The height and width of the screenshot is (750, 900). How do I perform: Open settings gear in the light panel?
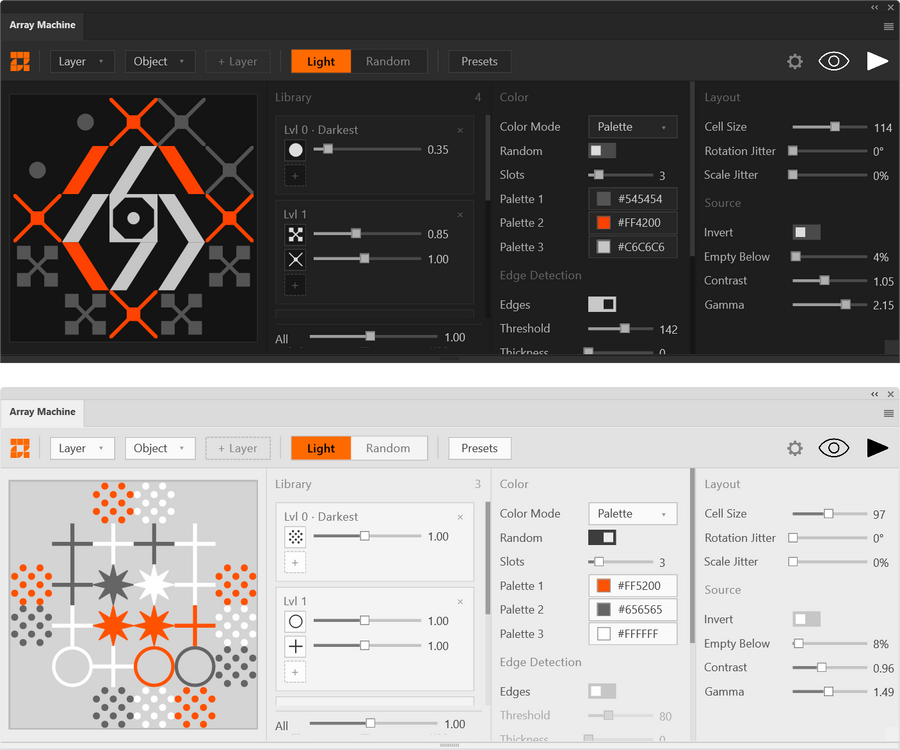(x=795, y=448)
